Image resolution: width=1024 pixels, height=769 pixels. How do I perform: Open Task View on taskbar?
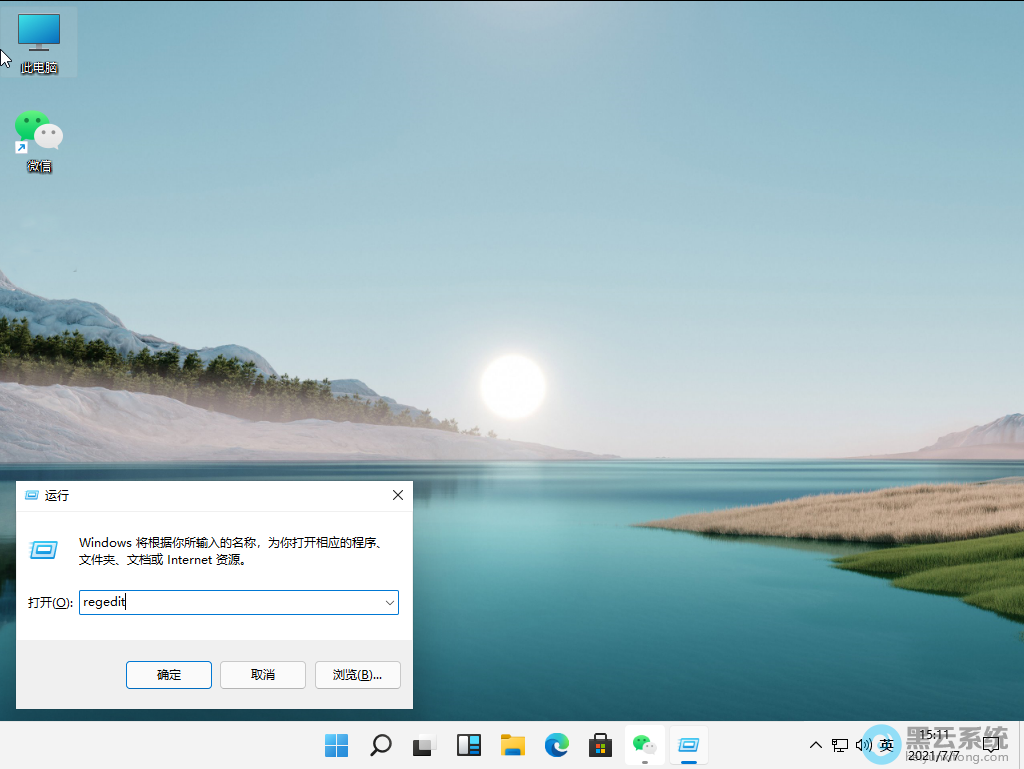425,745
